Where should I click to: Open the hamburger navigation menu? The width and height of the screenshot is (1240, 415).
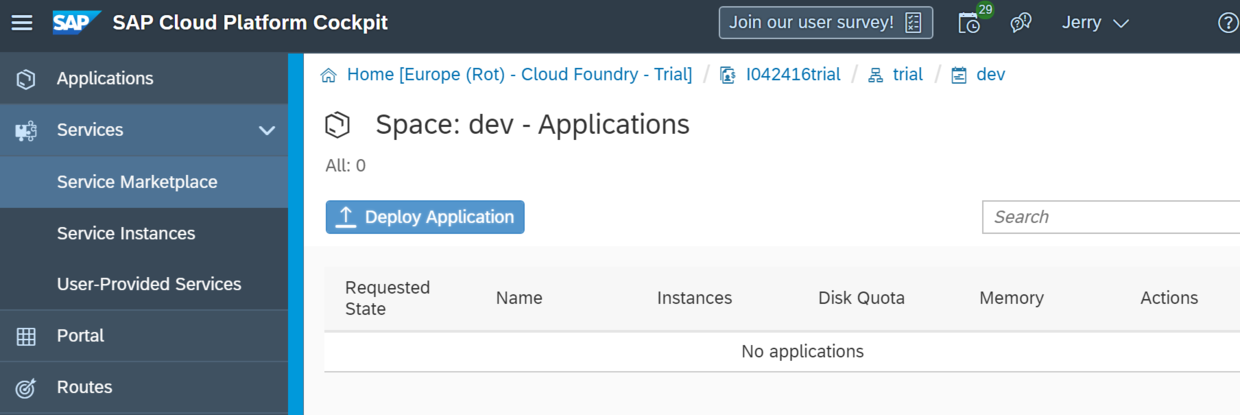22,22
